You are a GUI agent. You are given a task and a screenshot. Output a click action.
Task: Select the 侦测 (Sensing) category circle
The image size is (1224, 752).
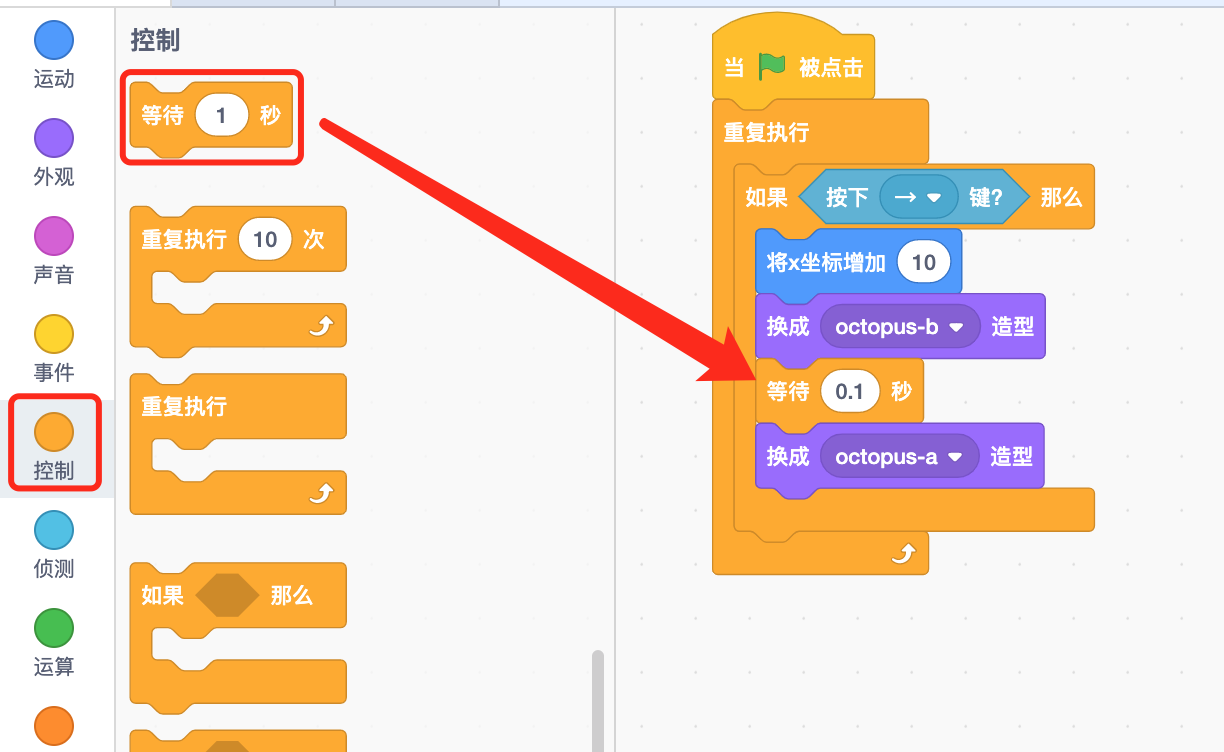(x=54, y=530)
